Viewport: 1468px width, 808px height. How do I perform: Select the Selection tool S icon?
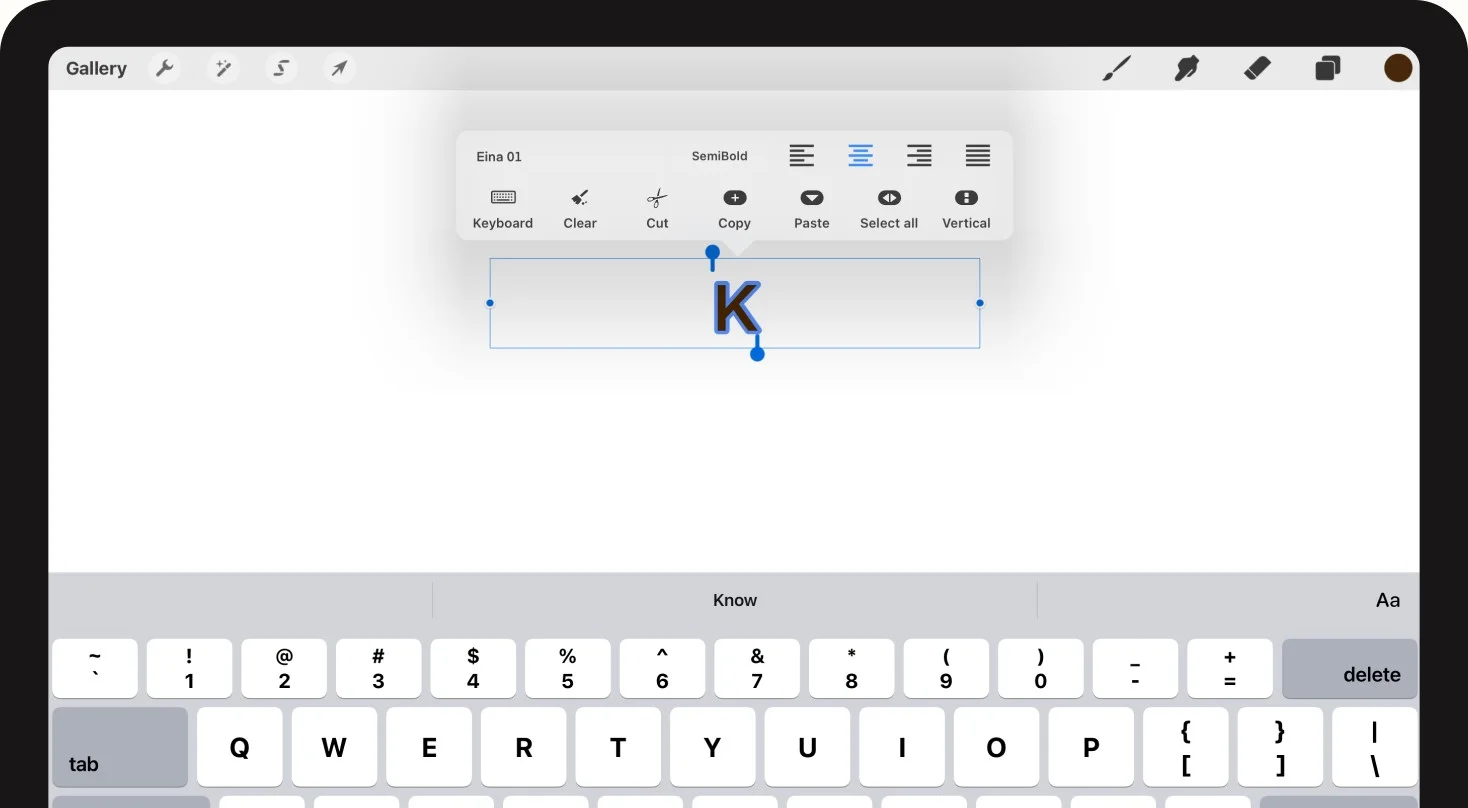tap(282, 68)
